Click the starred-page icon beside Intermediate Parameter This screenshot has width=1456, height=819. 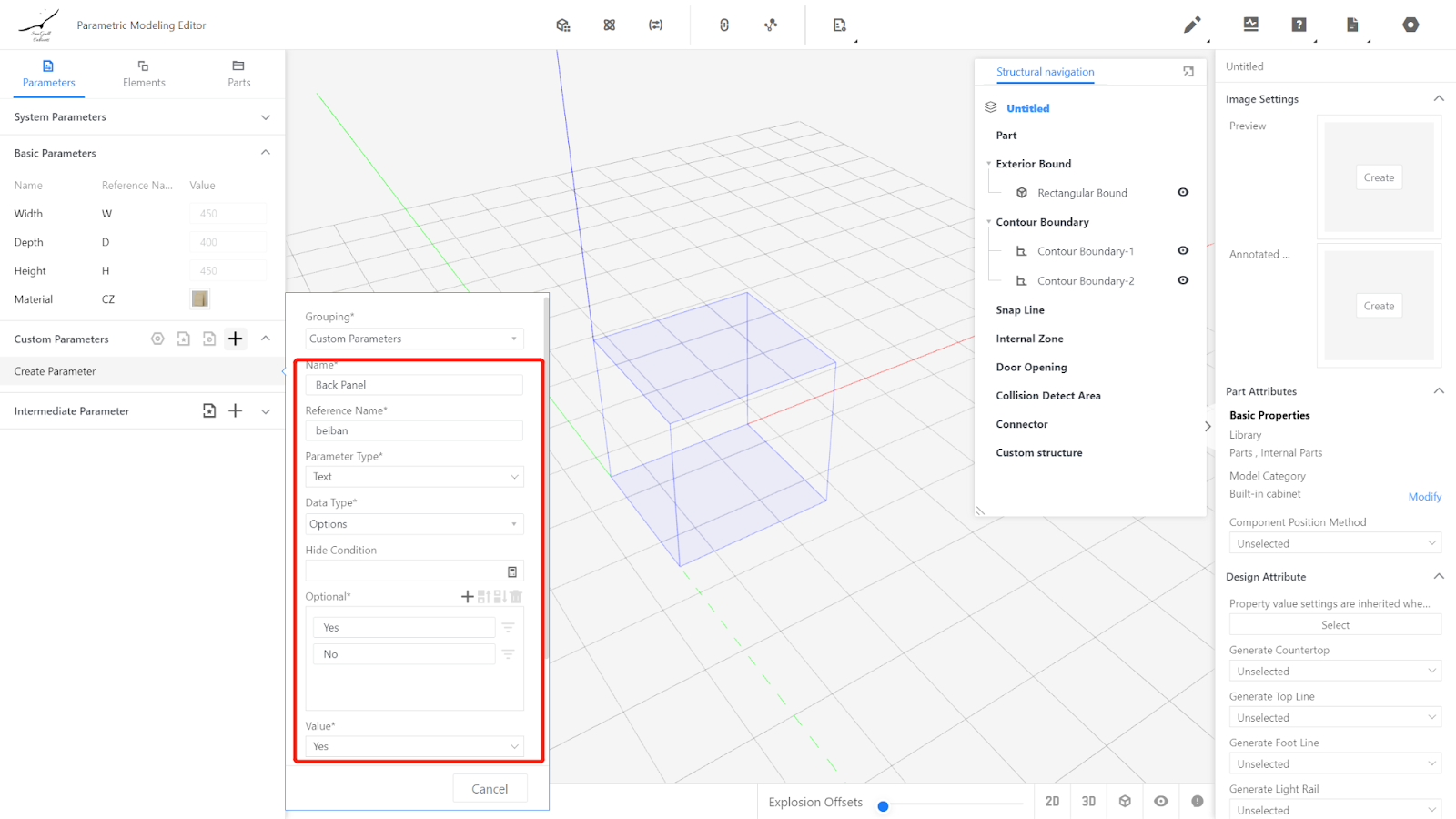(x=209, y=410)
